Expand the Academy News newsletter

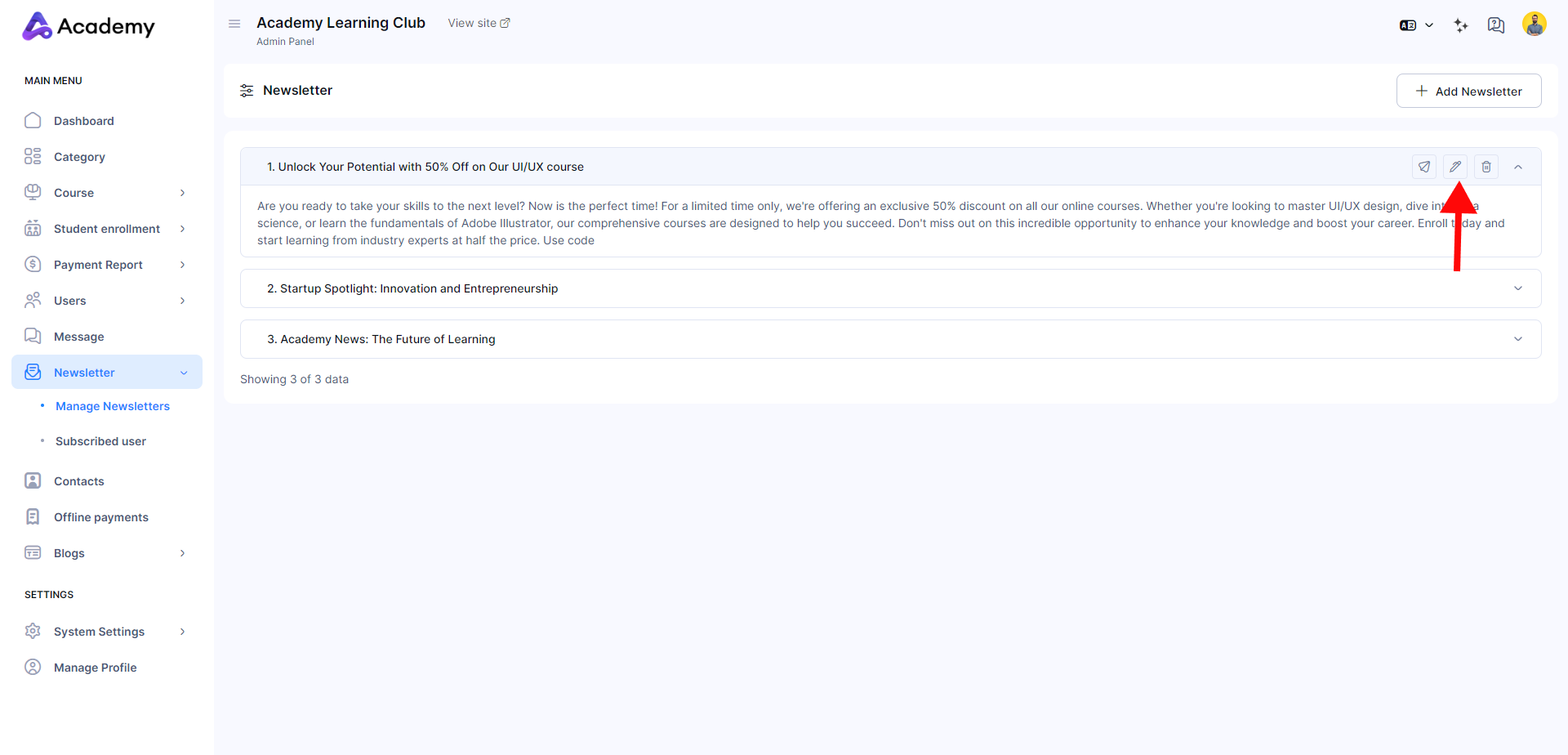pyautogui.click(x=1518, y=339)
